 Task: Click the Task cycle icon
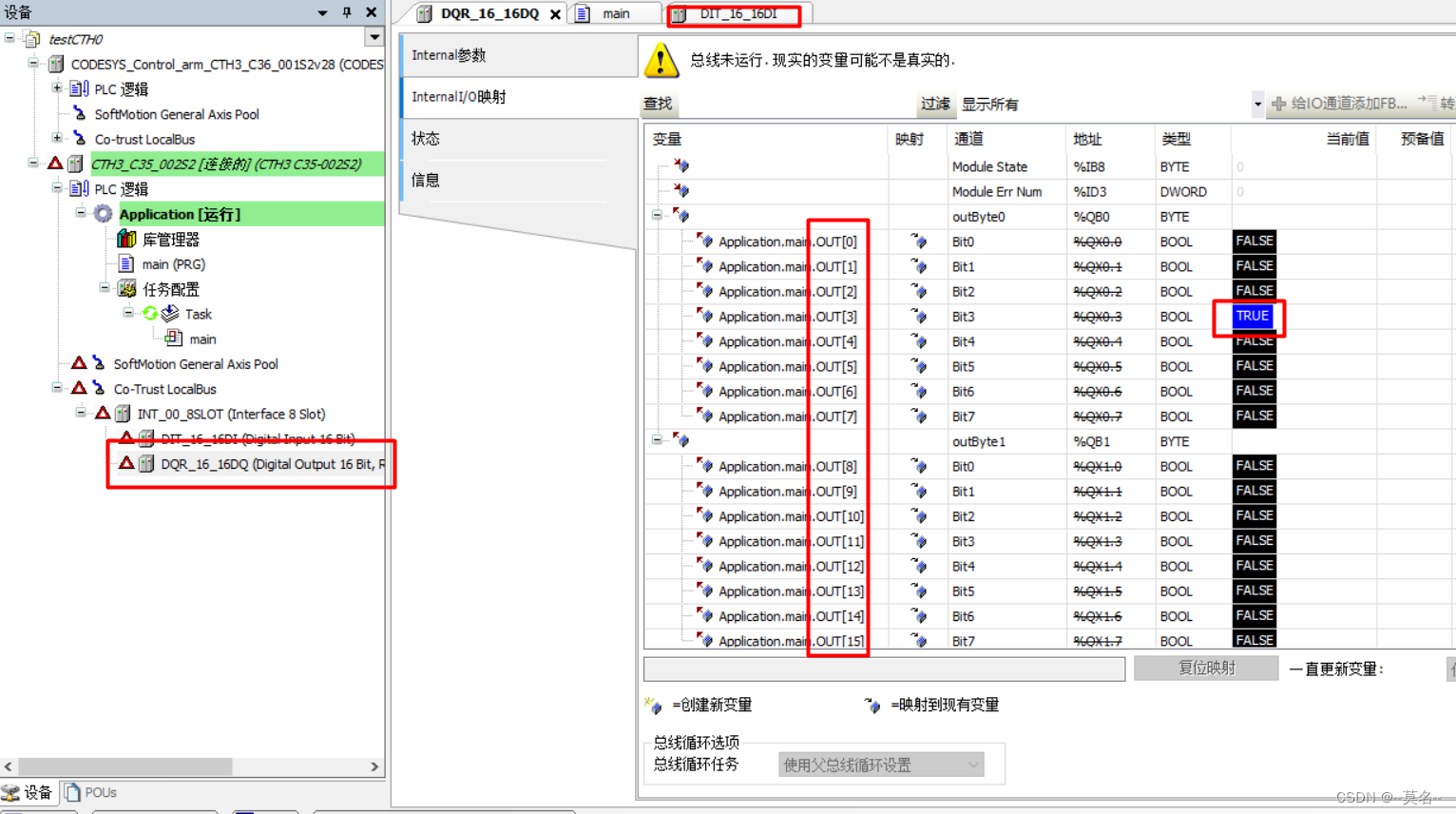point(150,313)
